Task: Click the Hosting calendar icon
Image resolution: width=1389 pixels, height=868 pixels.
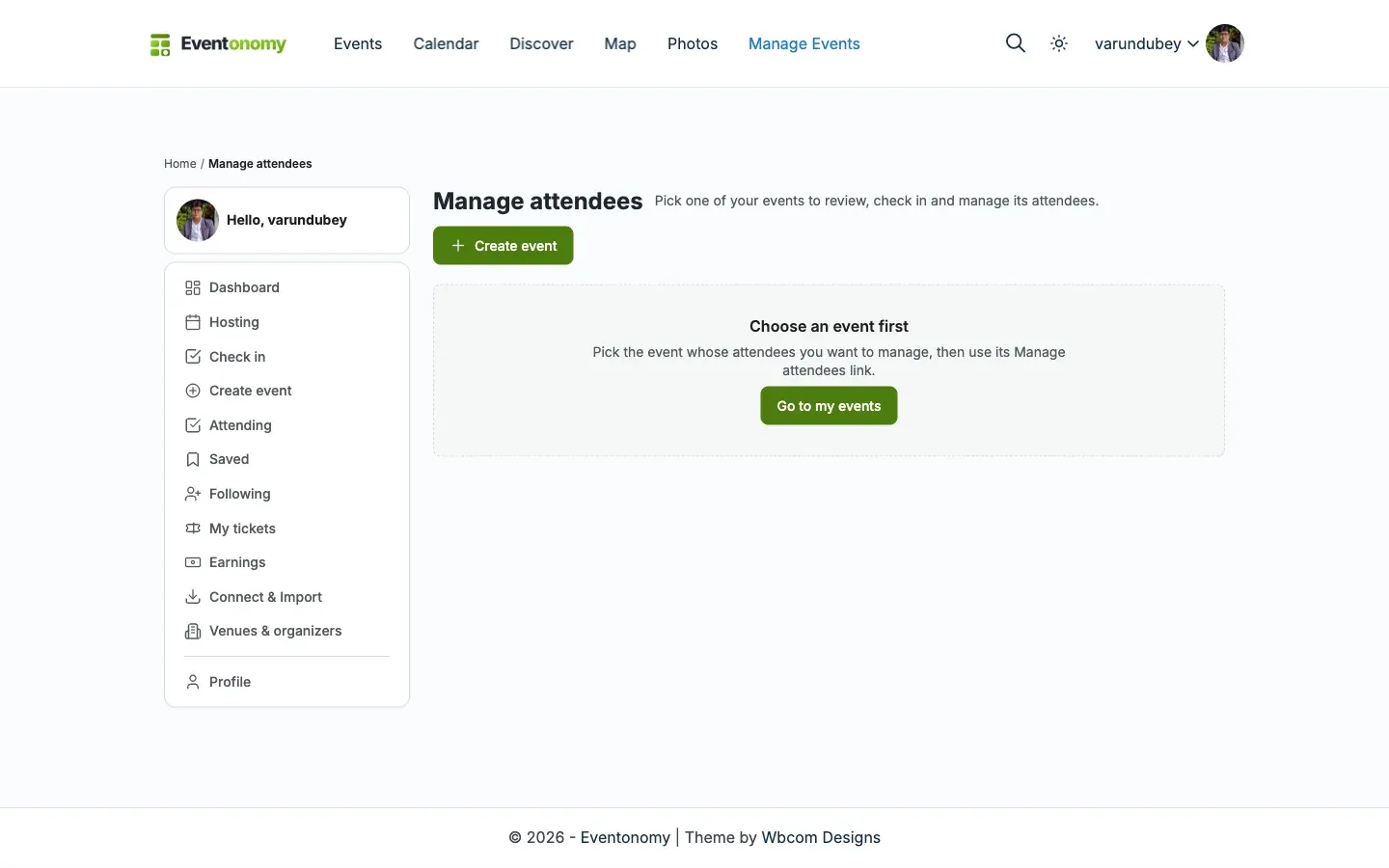Action: tap(193, 322)
